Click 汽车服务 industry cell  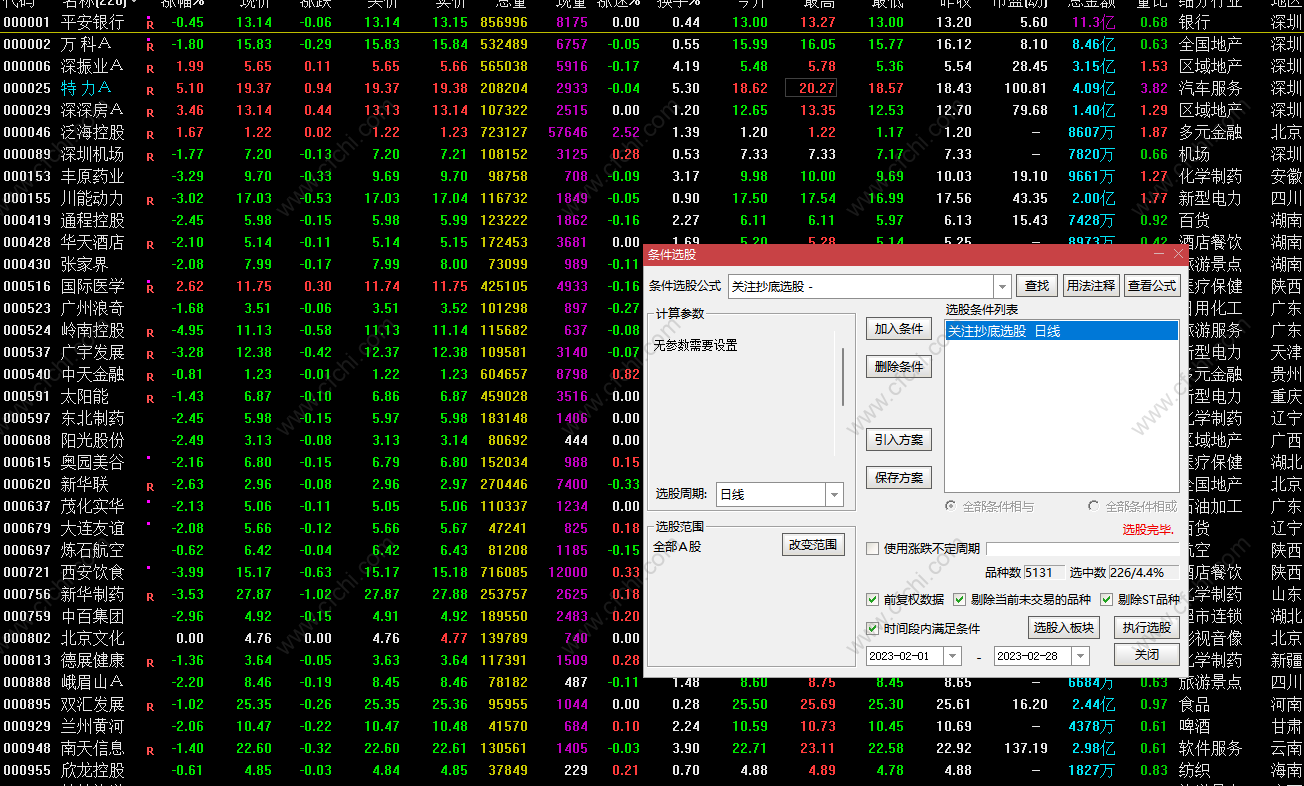point(1211,88)
